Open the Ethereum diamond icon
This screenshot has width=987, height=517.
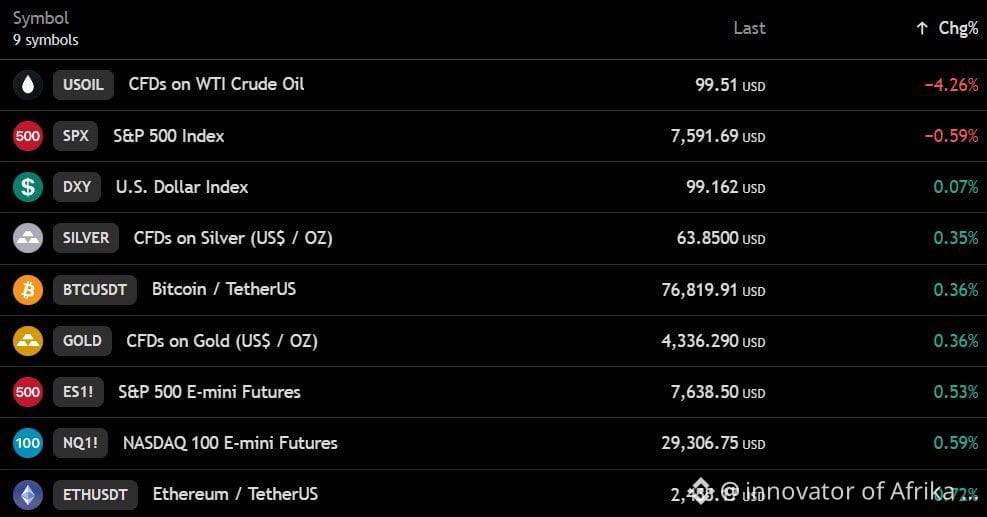[x=28, y=494]
